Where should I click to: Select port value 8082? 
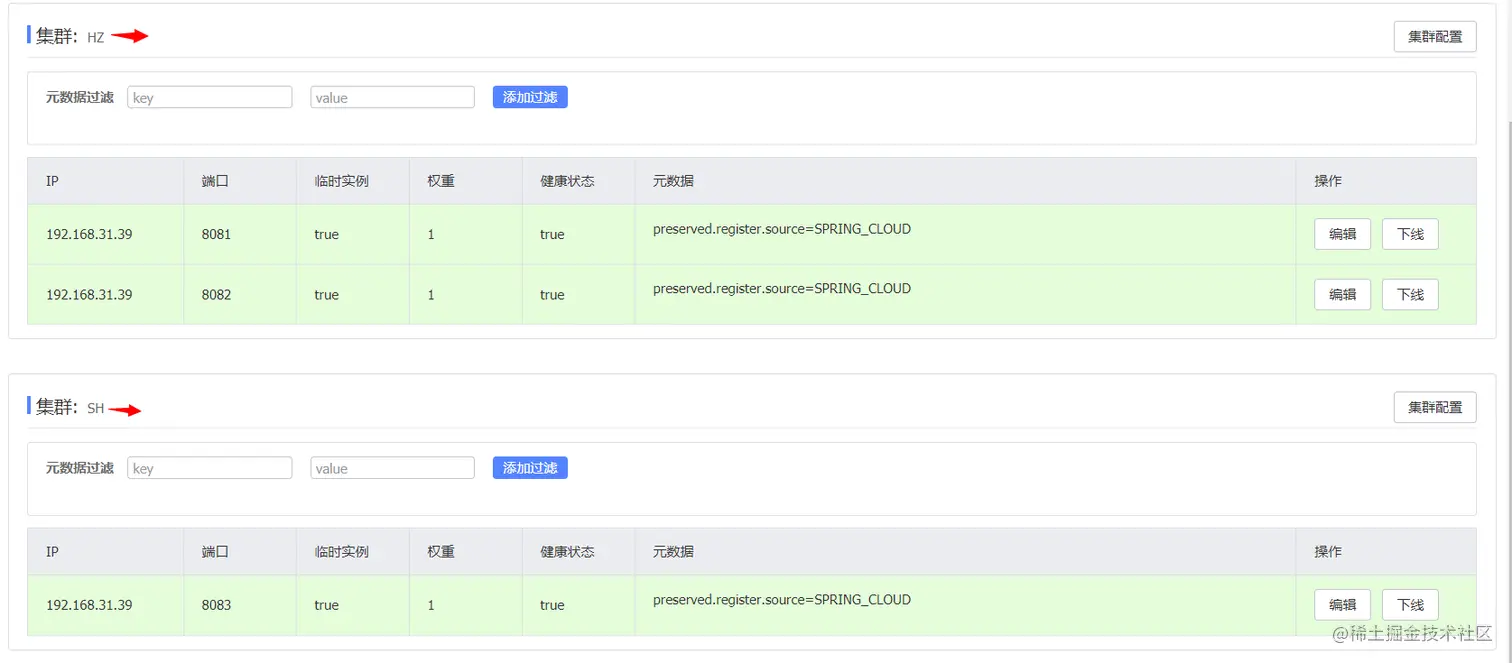tap(216, 295)
